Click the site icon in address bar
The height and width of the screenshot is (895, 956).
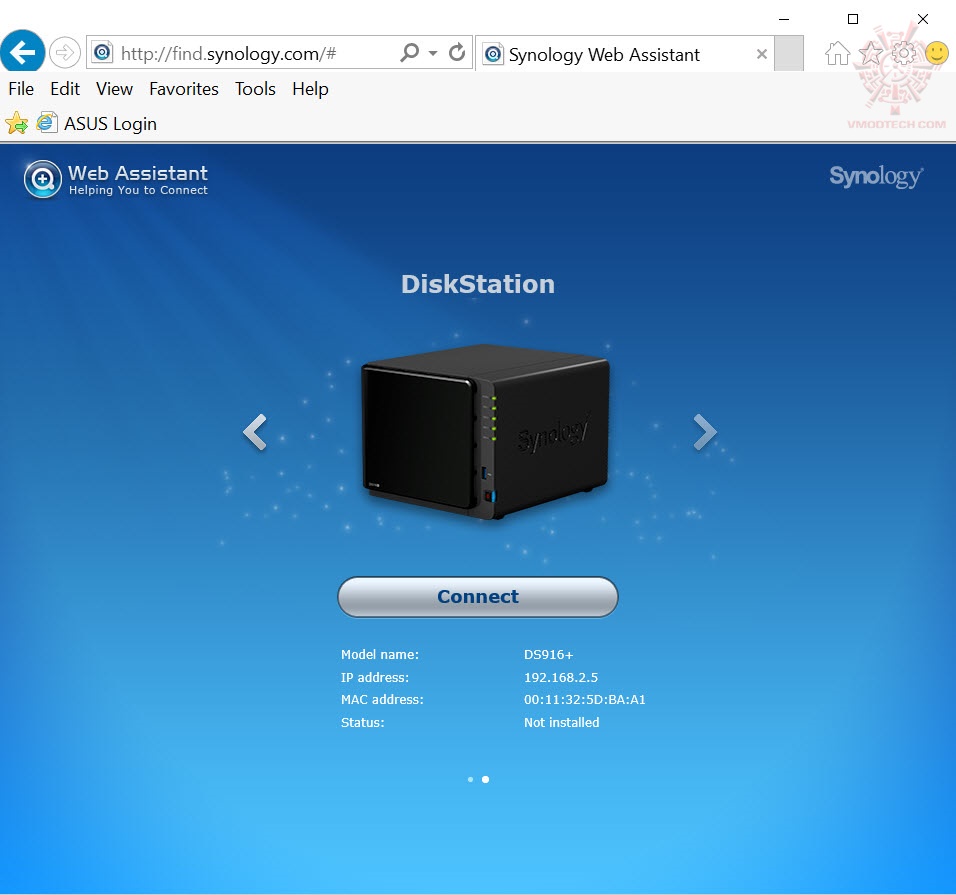tap(102, 53)
